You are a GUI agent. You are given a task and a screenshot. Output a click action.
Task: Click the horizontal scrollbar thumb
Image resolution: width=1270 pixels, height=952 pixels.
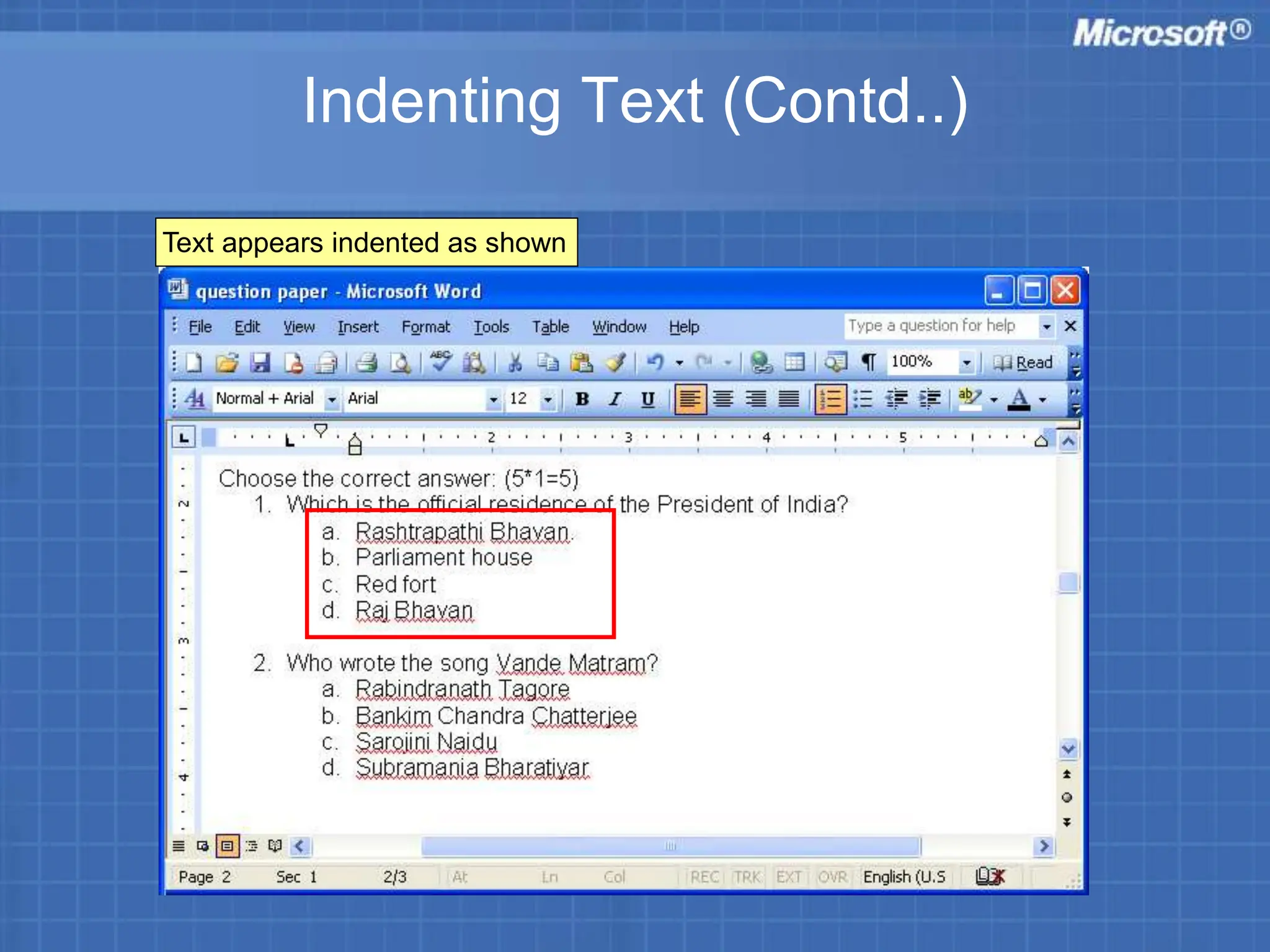pos(671,846)
